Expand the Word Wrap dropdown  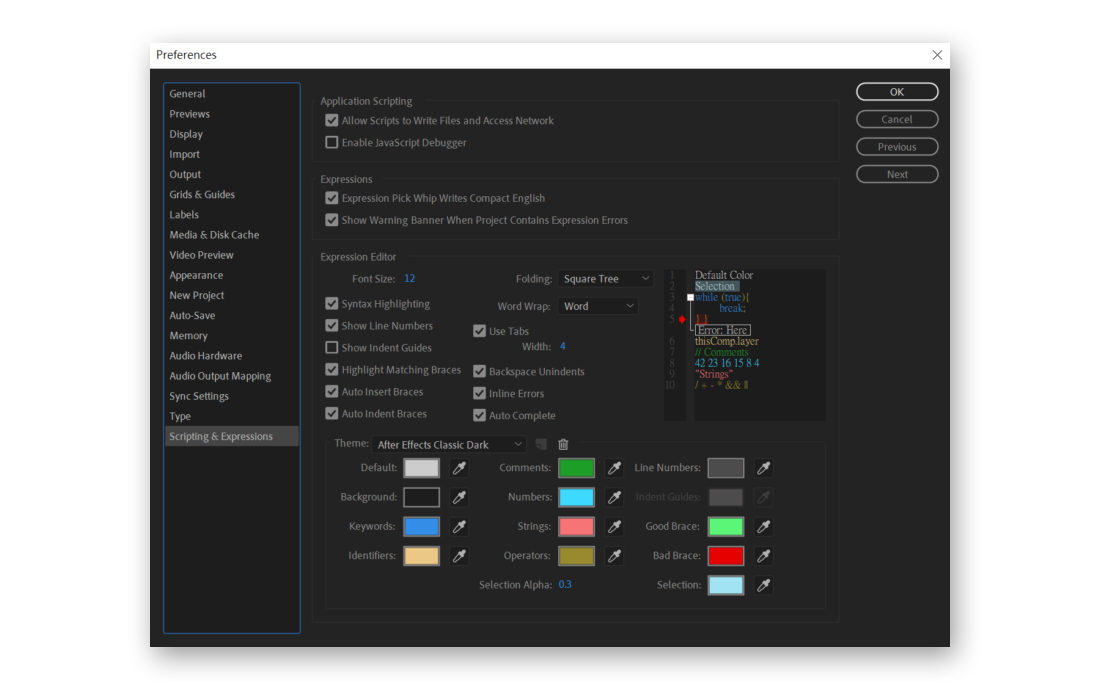[x=597, y=306]
